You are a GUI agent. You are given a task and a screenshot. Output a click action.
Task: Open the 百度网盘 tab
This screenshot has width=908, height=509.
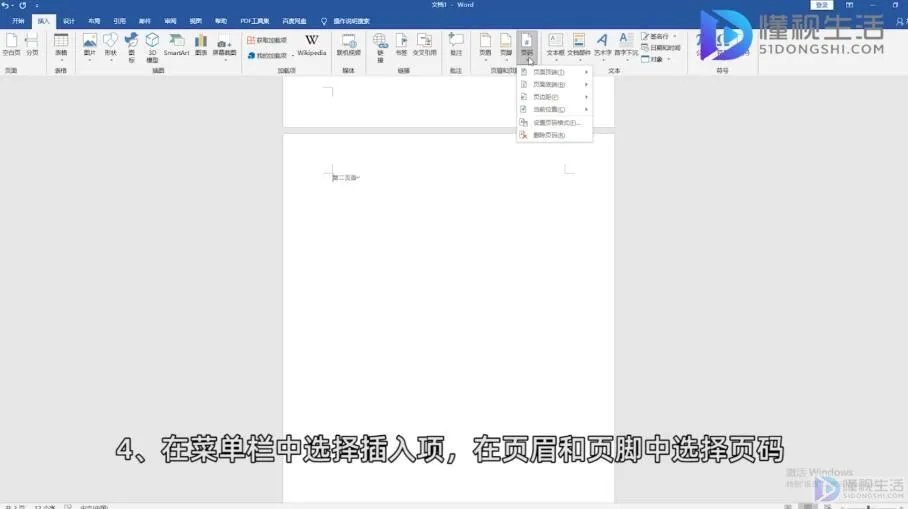294,21
